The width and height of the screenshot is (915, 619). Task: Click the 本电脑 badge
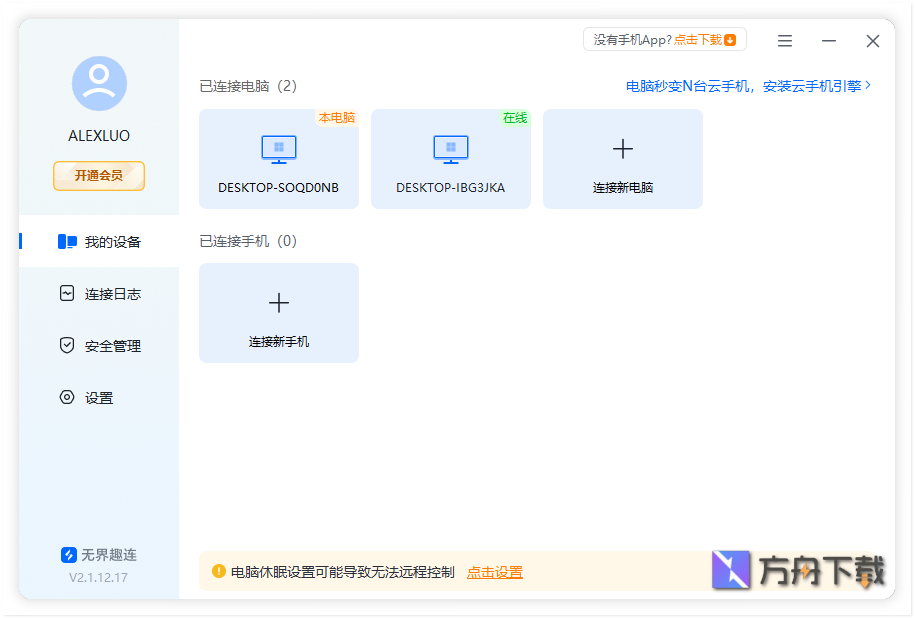(337, 118)
